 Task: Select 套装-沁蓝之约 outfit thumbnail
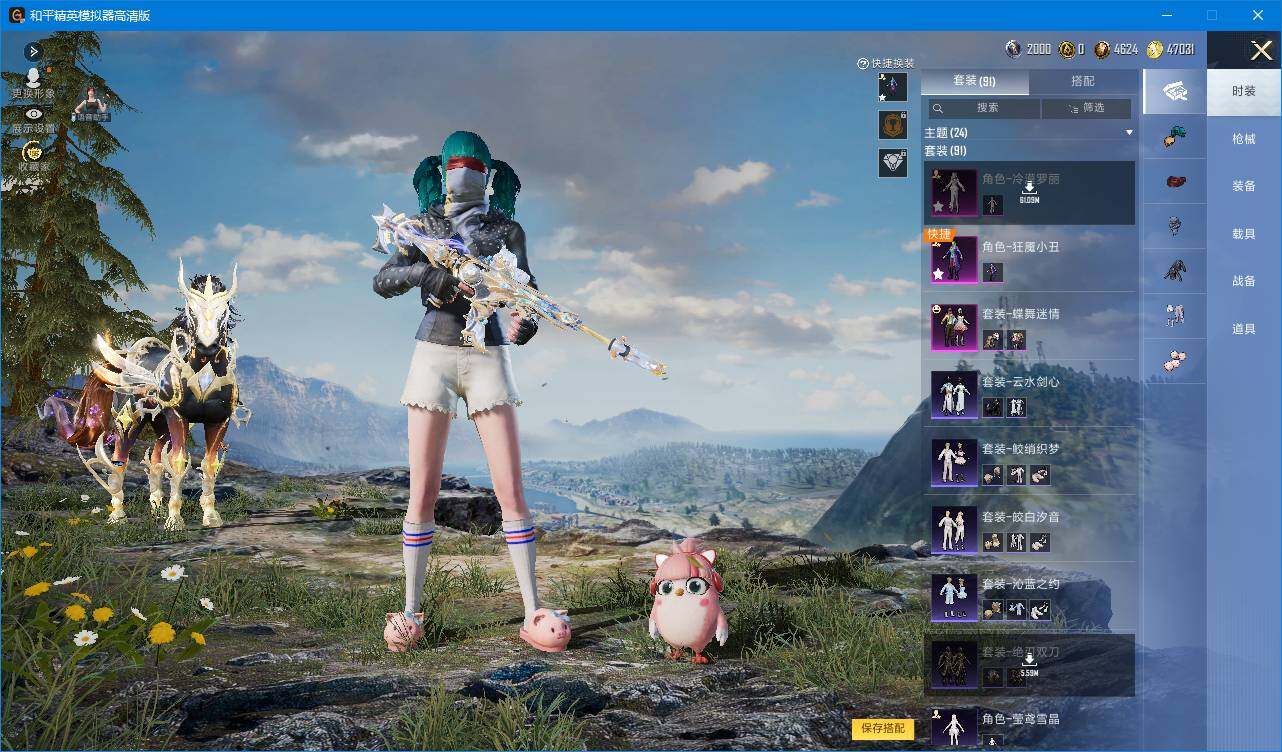954,597
